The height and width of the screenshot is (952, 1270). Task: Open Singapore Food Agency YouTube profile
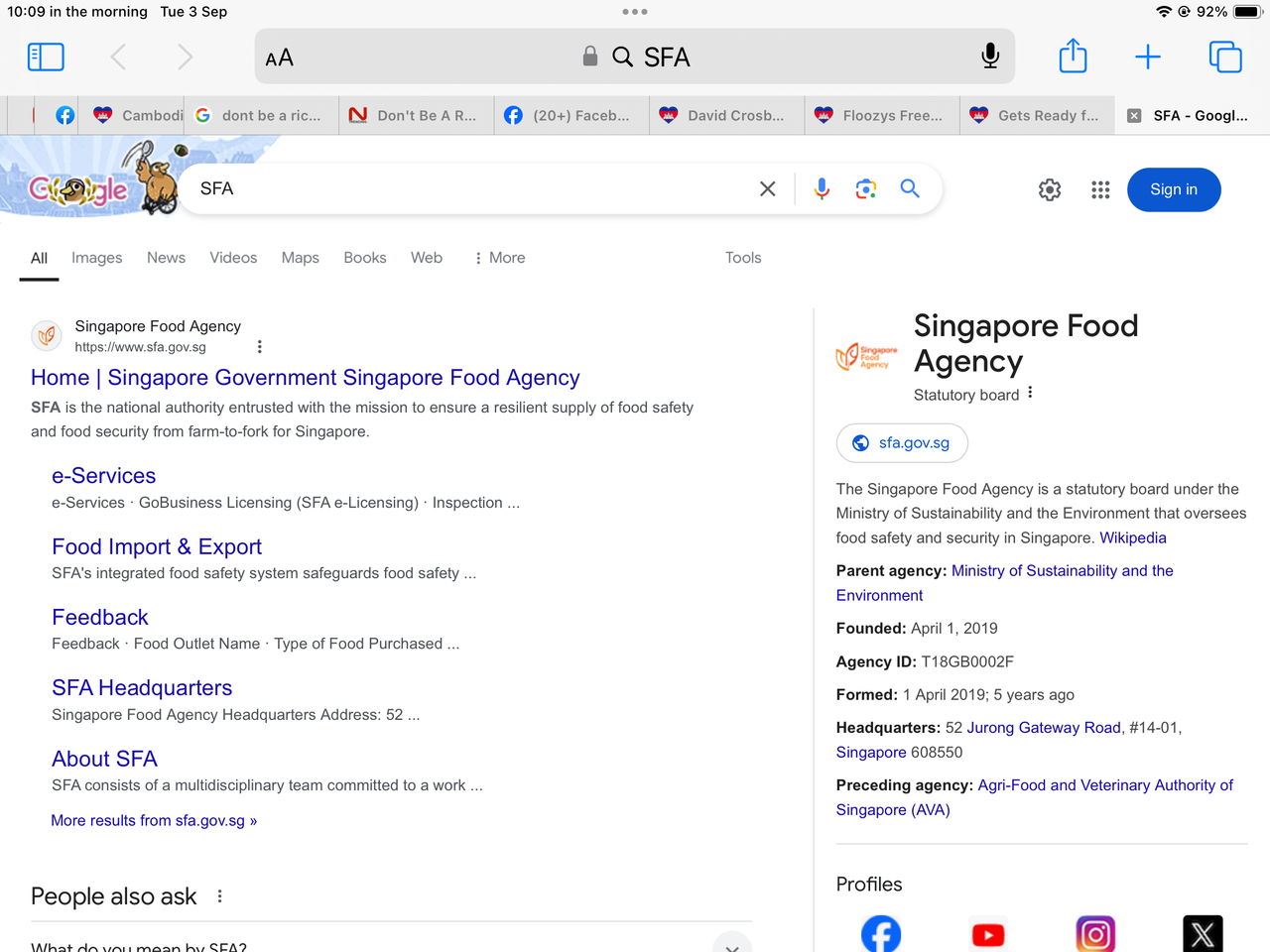tap(988, 934)
